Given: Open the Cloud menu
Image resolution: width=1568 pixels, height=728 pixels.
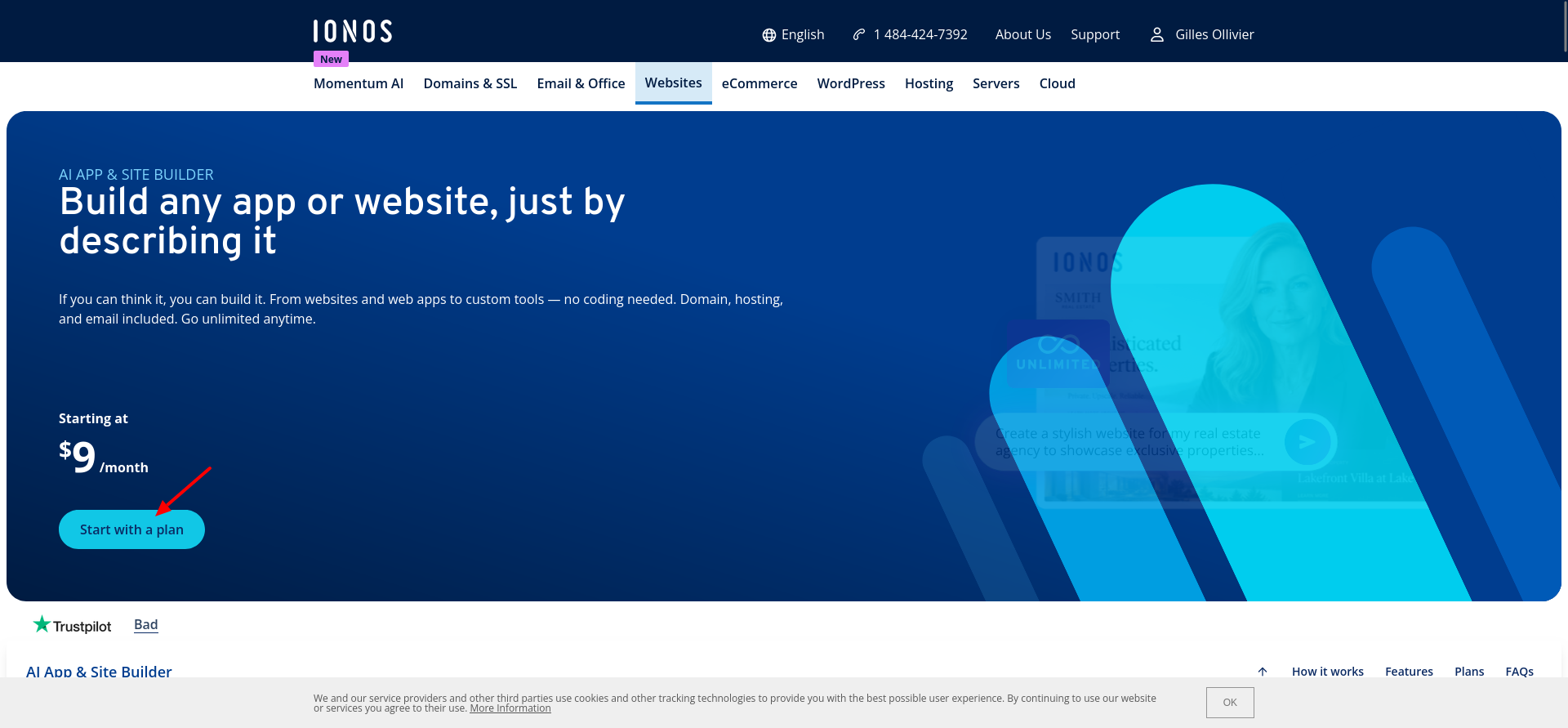Looking at the screenshot, I should (1057, 83).
